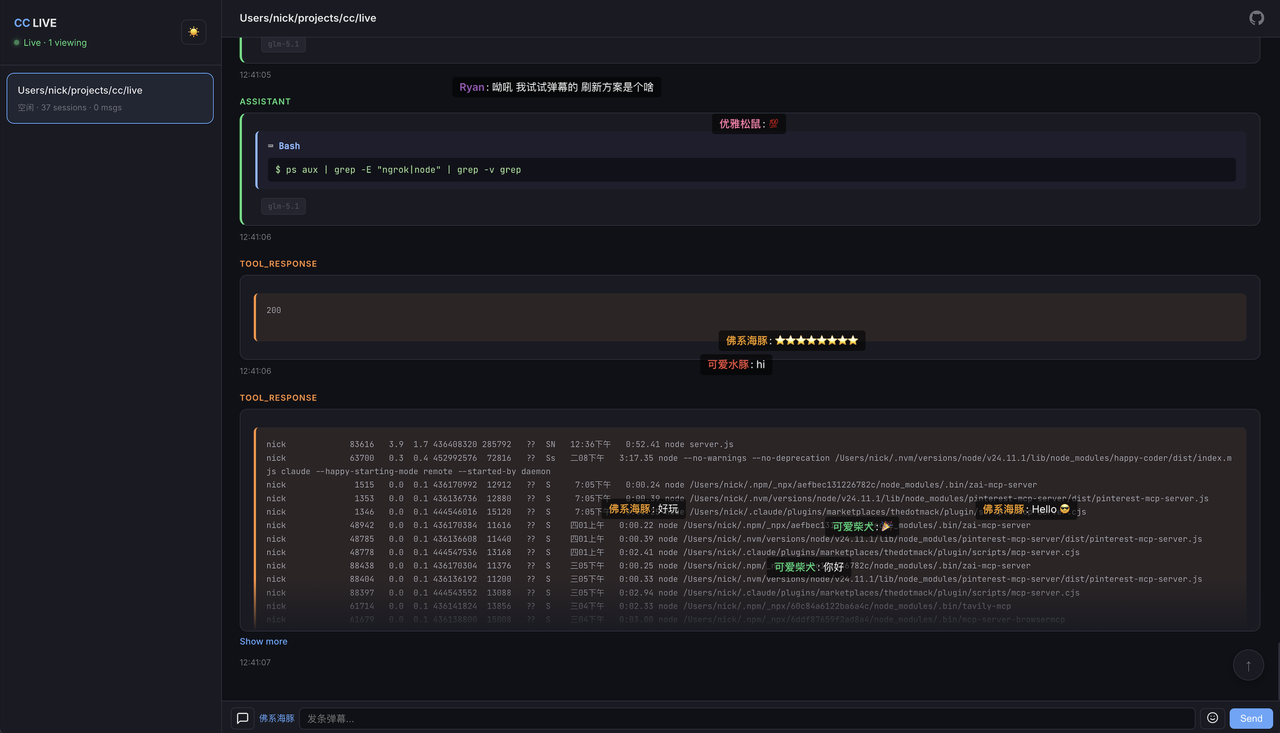This screenshot has width=1280, height=733.
Task: Toggle danmaku via the speech bubble icon
Action: [242, 717]
